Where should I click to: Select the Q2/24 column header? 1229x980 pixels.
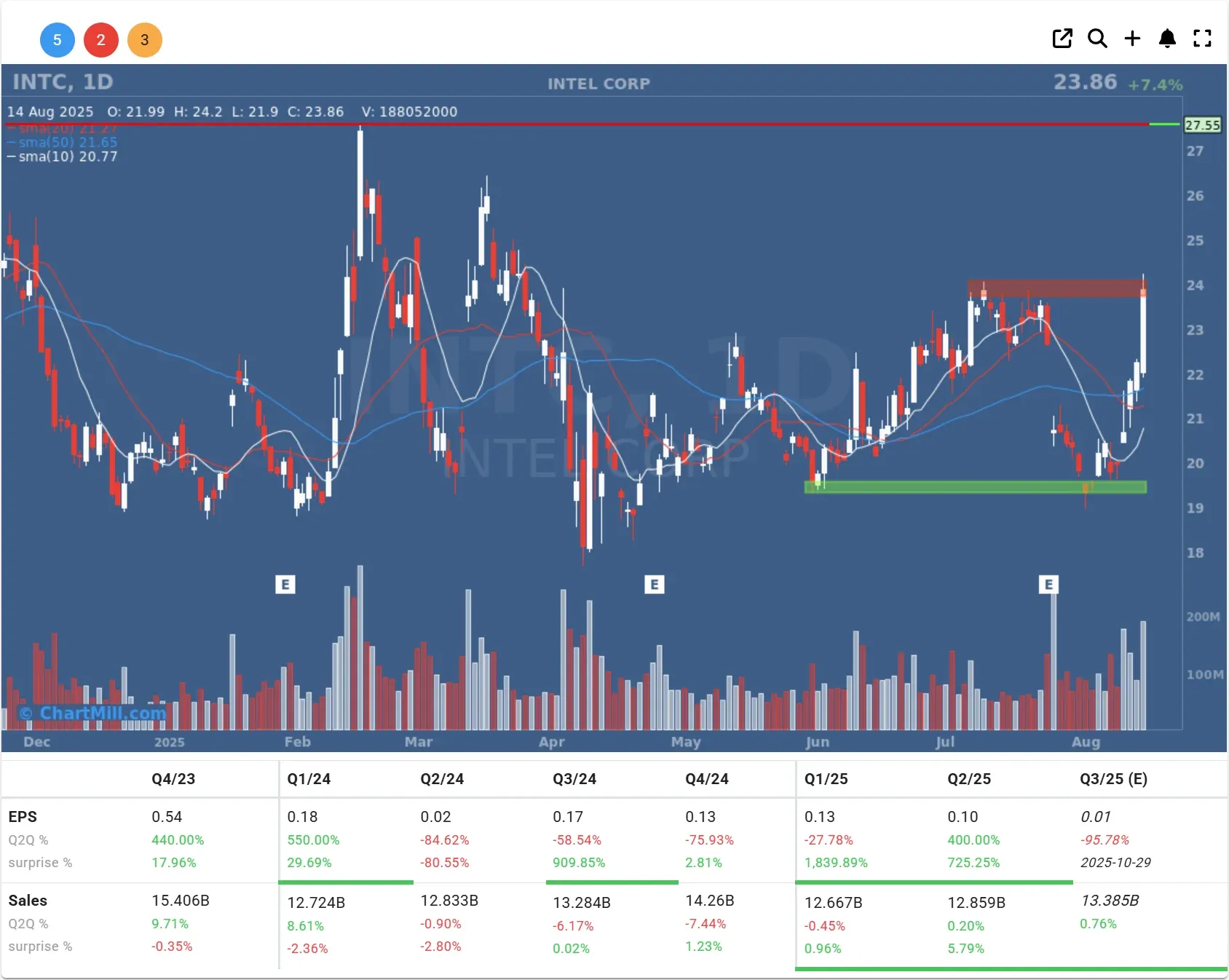(x=442, y=778)
